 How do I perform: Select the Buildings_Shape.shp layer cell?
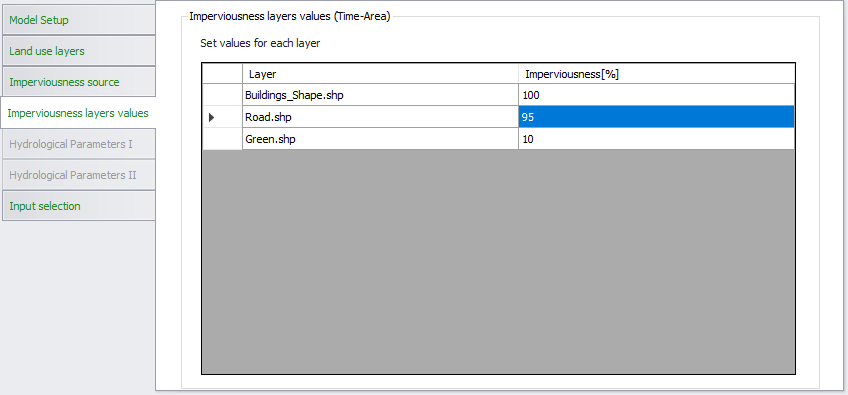coord(380,95)
